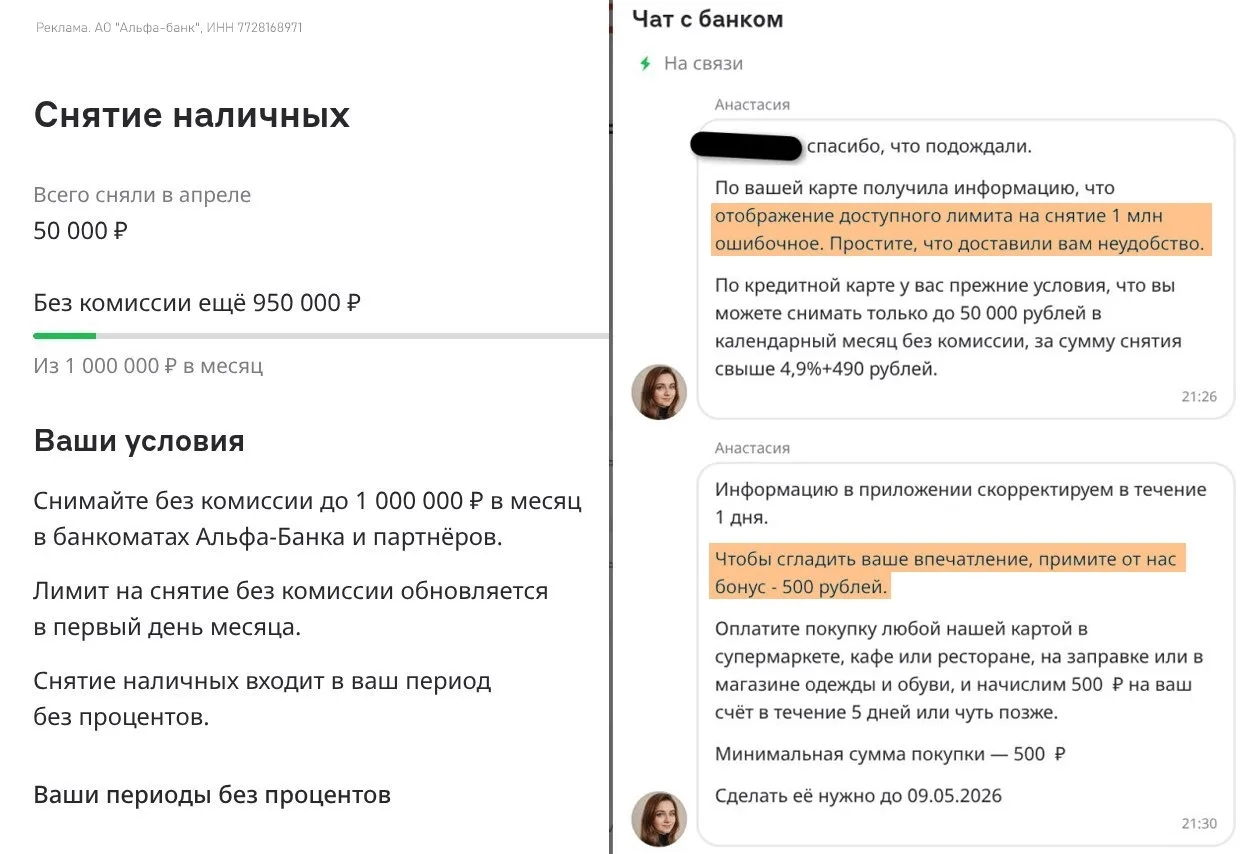
Task: Click the 21:26 message timestamp
Action: click(x=1198, y=397)
